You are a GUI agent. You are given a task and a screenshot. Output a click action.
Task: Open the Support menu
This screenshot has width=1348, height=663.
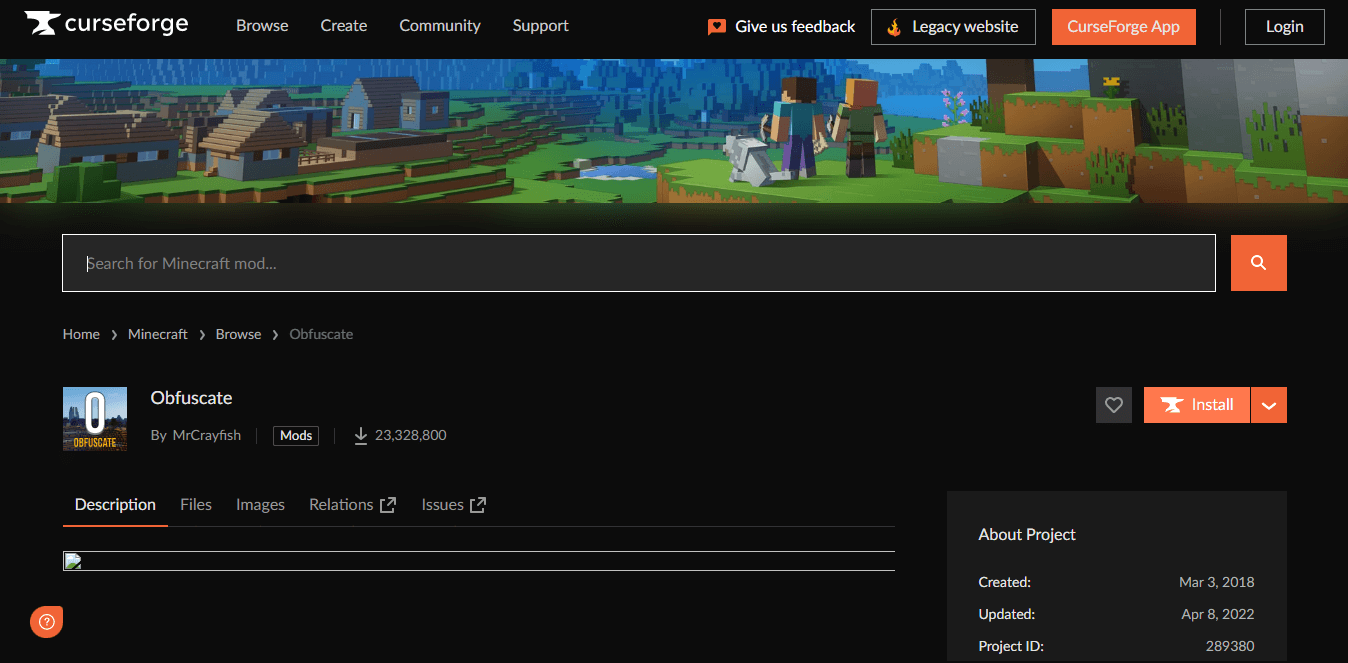point(541,26)
